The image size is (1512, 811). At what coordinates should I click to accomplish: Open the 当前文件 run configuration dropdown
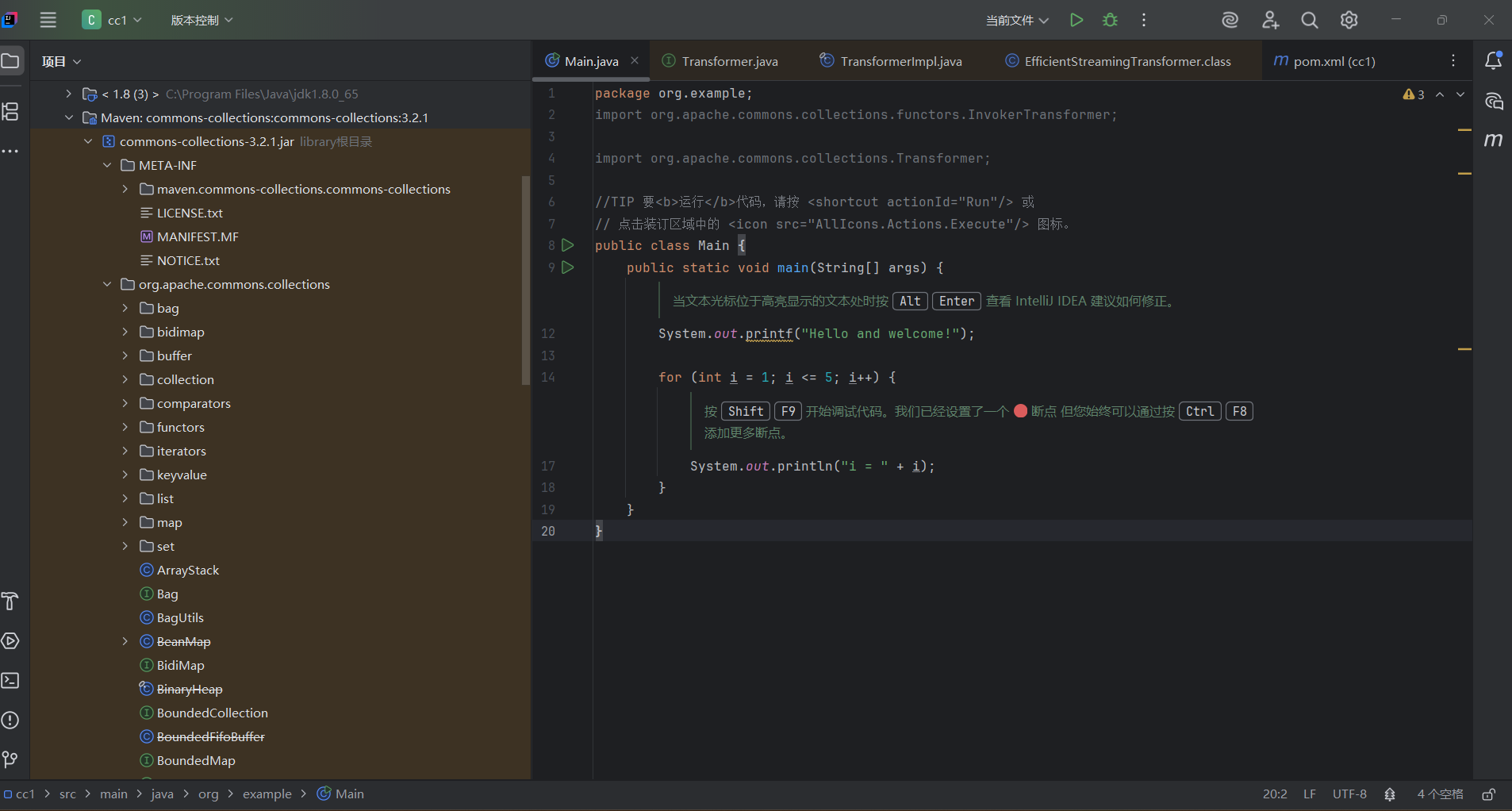(x=1016, y=21)
